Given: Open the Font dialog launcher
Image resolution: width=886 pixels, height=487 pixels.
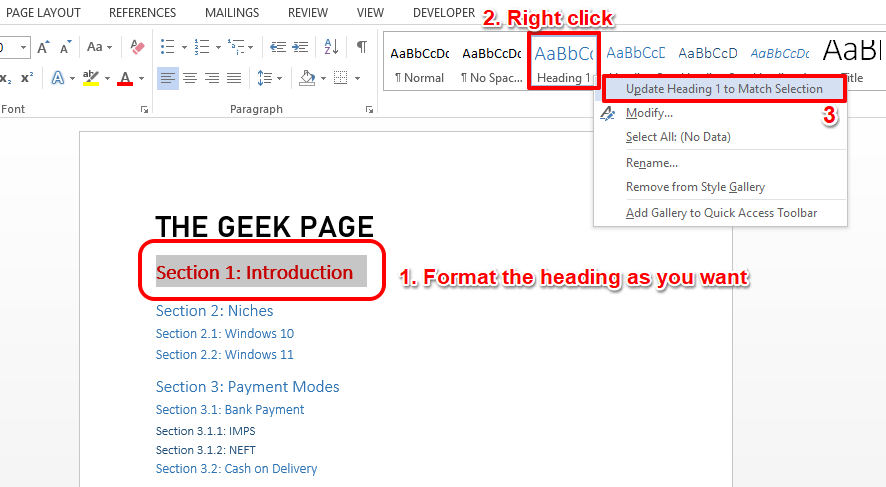Looking at the screenshot, I should point(144,110).
